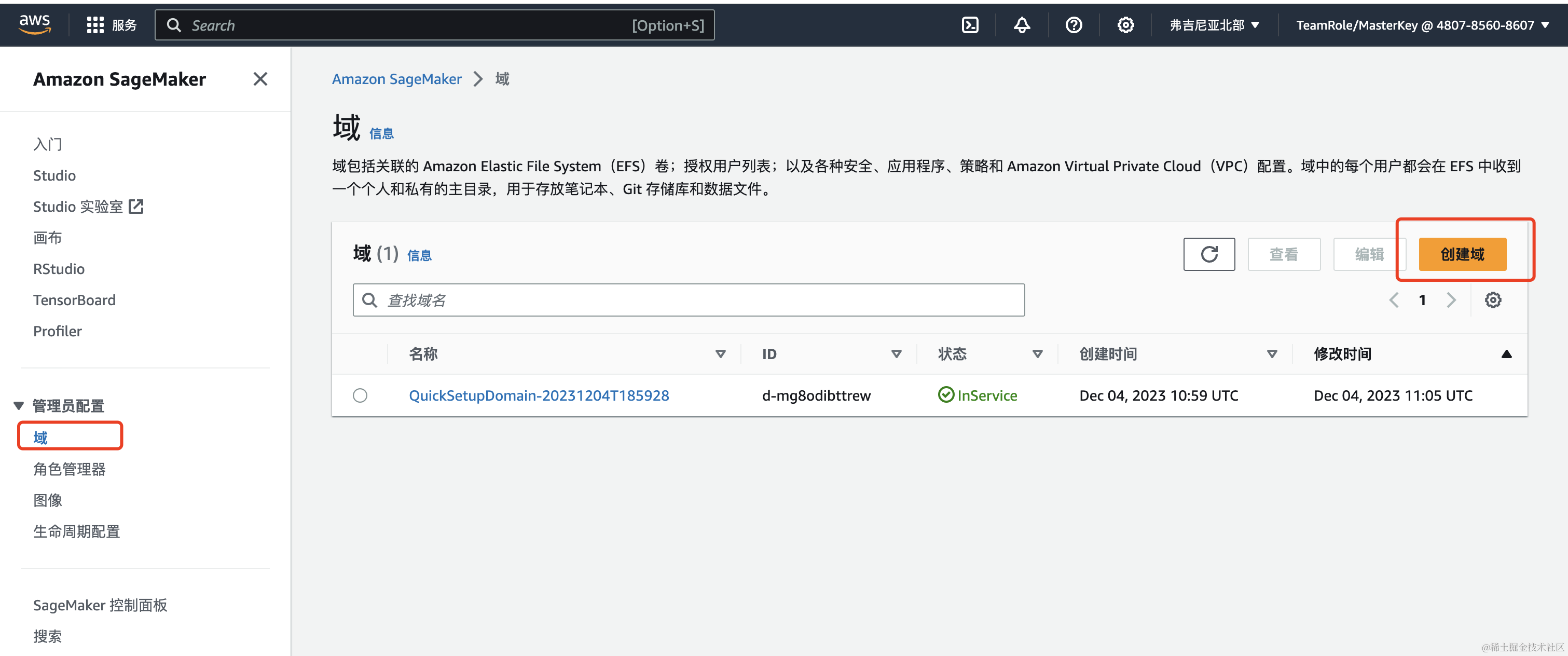Open the region selector 弗吉尼亚北部
Image resolution: width=1568 pixels, height=656 pixels.
pos(1214,25)
